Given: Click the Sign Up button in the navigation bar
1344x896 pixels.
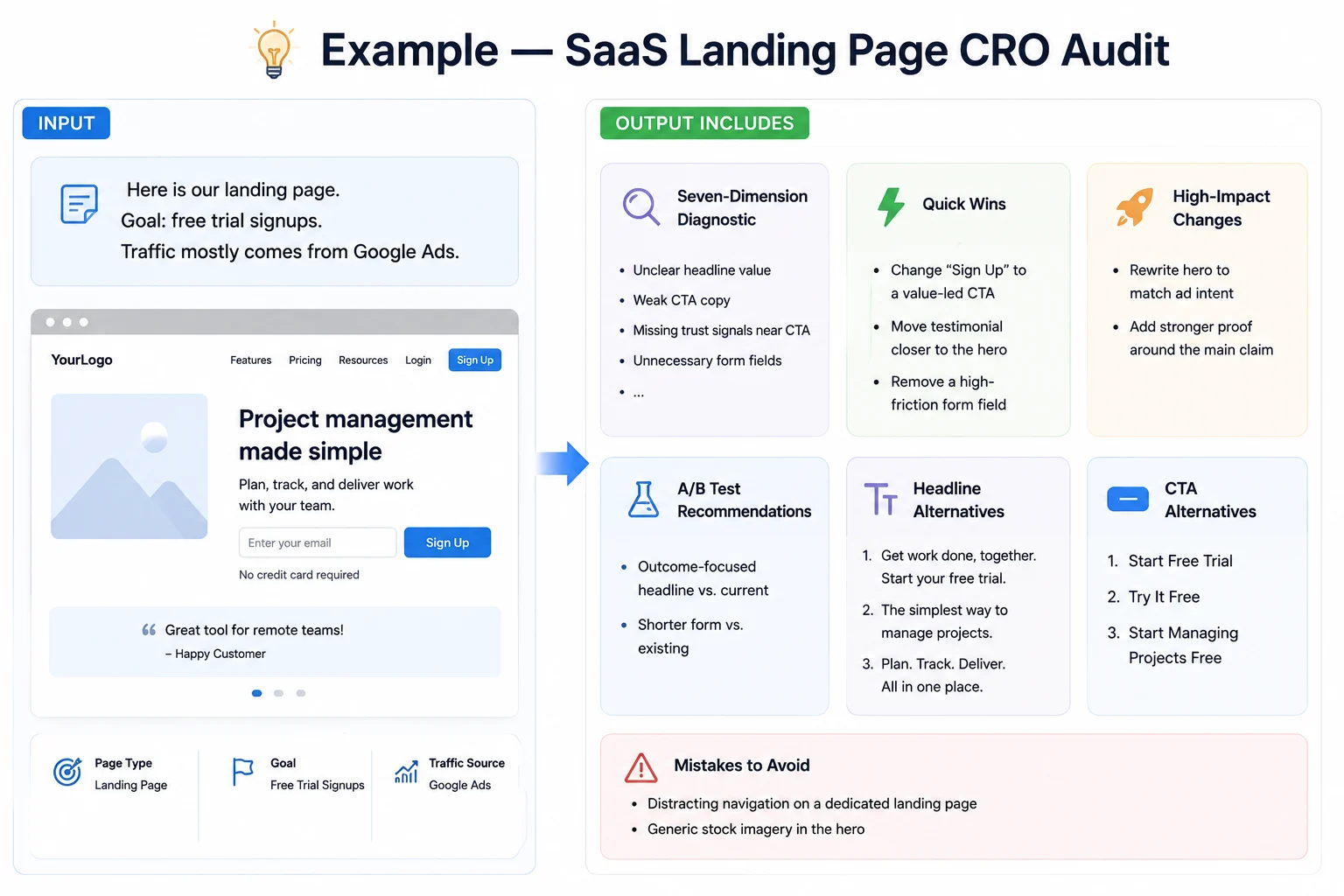Looking at the screenshot, I should click(475, 360).
